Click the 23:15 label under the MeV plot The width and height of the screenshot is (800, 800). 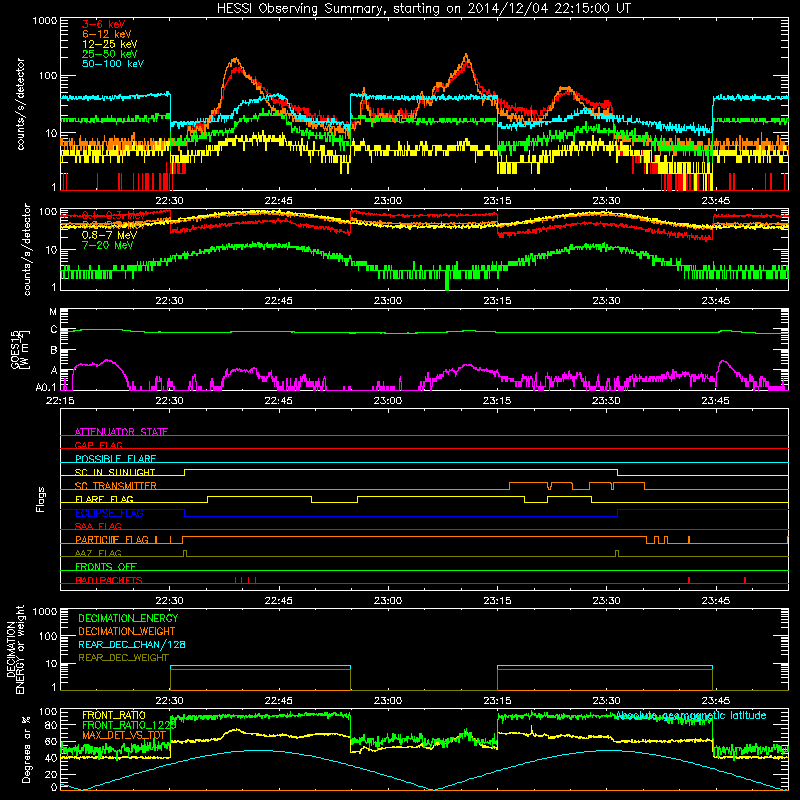click(497, 301)
